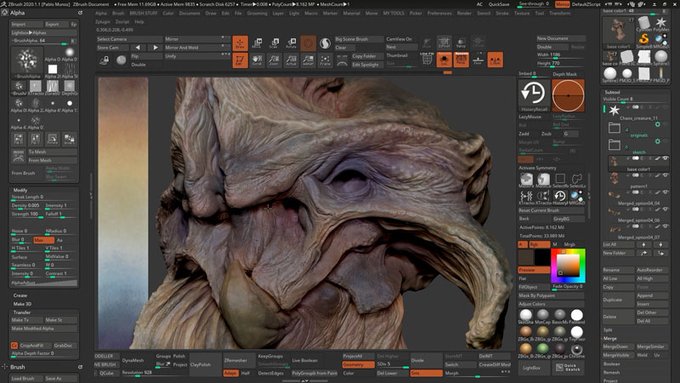680x383 pixels.
Task: Toggle the Mrgb channel button
Action: coord(569,245)
